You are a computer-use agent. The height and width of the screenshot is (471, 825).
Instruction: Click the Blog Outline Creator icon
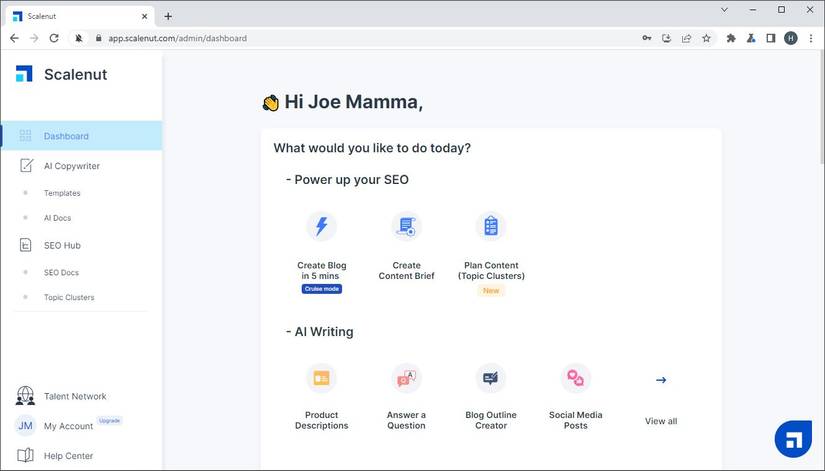point(491,378)
